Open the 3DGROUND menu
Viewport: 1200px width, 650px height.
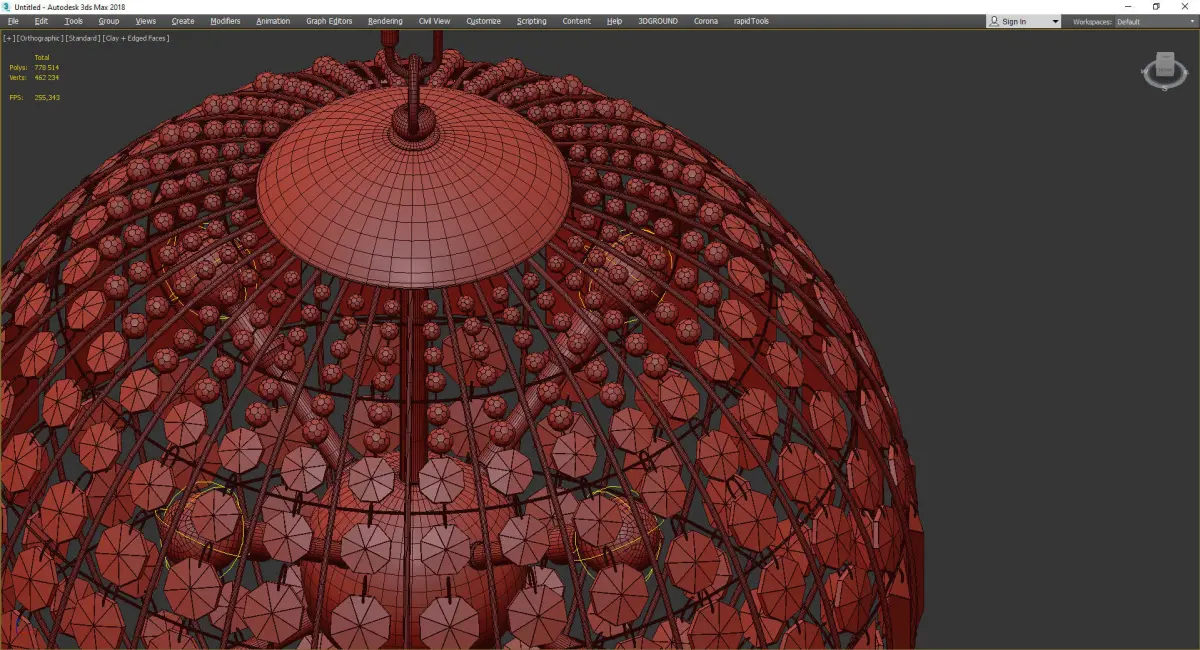point(656,21)
